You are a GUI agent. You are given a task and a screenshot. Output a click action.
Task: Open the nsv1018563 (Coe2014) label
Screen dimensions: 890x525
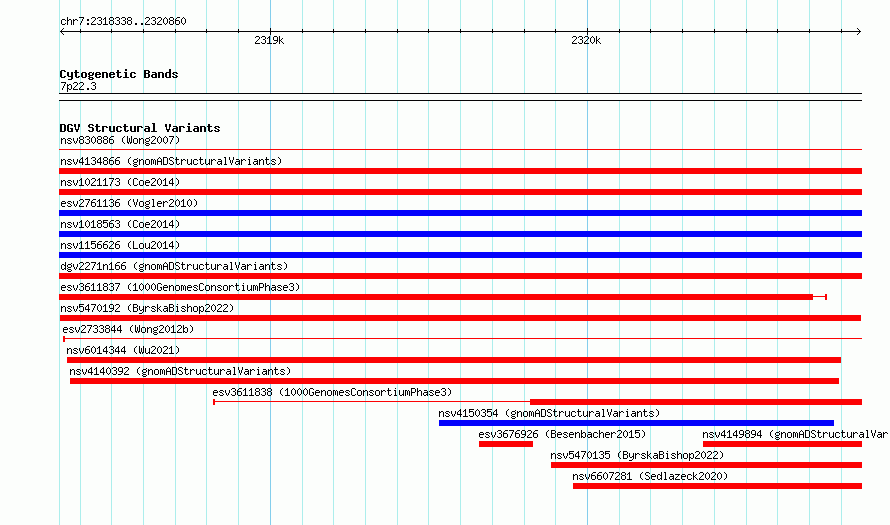[120, 224]
